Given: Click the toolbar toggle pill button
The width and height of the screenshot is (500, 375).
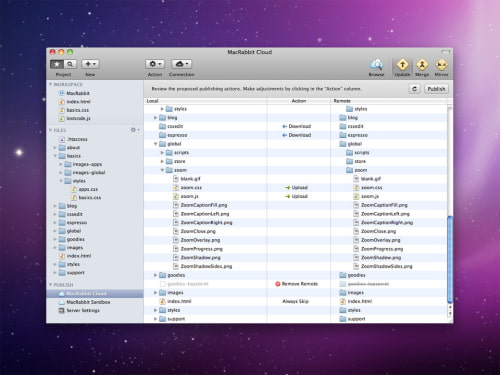Looking at the screenshot, I should [445, 52].
